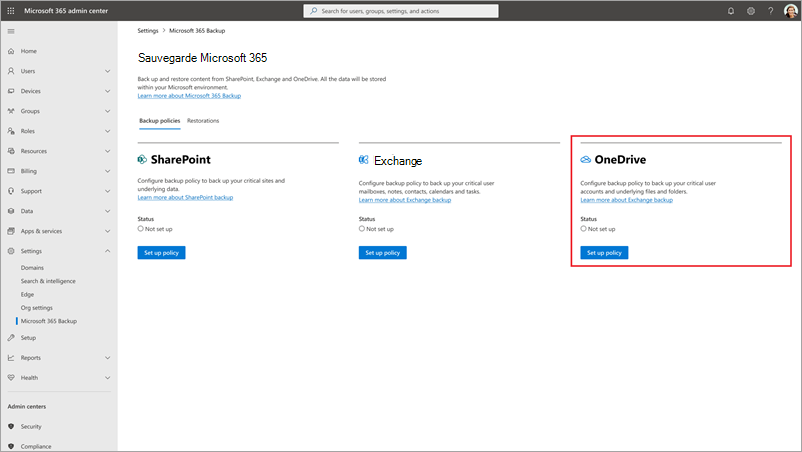Set up policy for SharePoint
This screenshot has height=452, width=802.
point(161,253)
